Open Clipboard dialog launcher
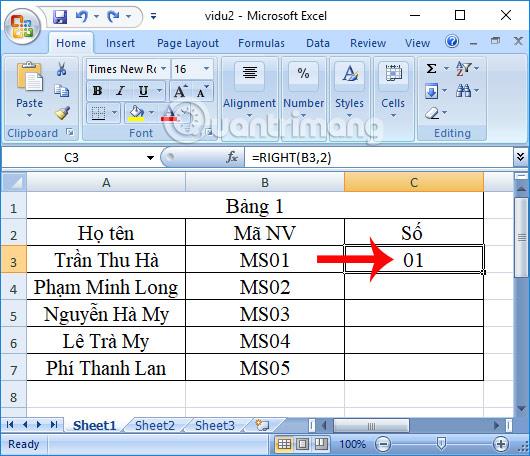The width and height of the screenshot is (530, 456). point(70,132)
